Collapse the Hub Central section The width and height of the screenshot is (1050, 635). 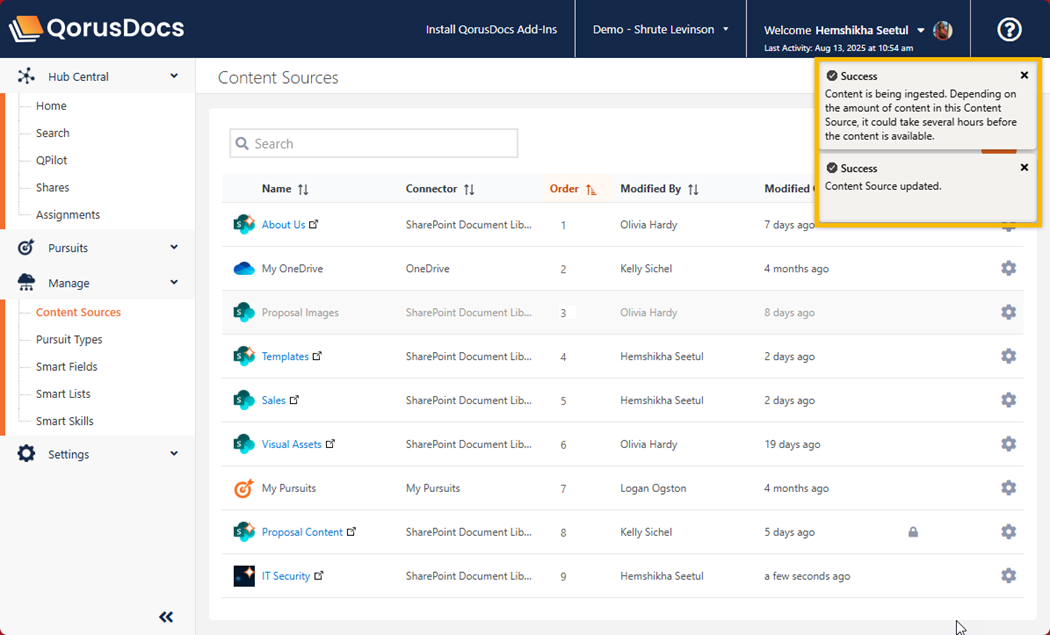click(x=174, y=76)
